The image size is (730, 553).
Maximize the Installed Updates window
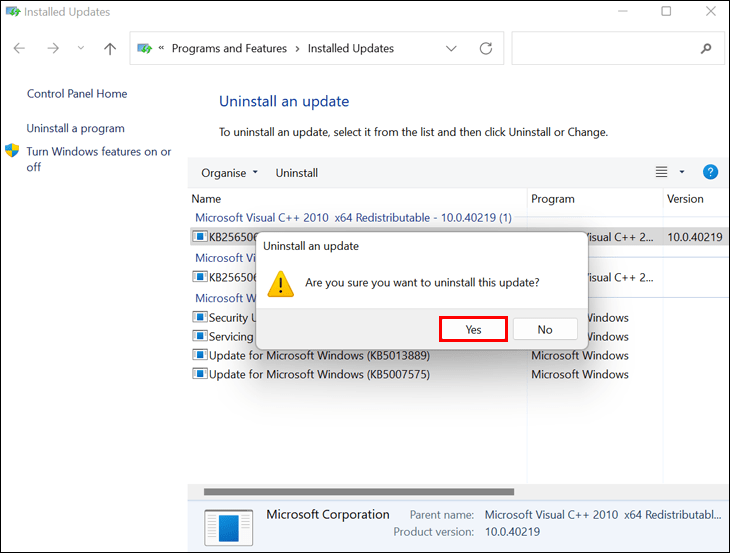tap(666, 11)
